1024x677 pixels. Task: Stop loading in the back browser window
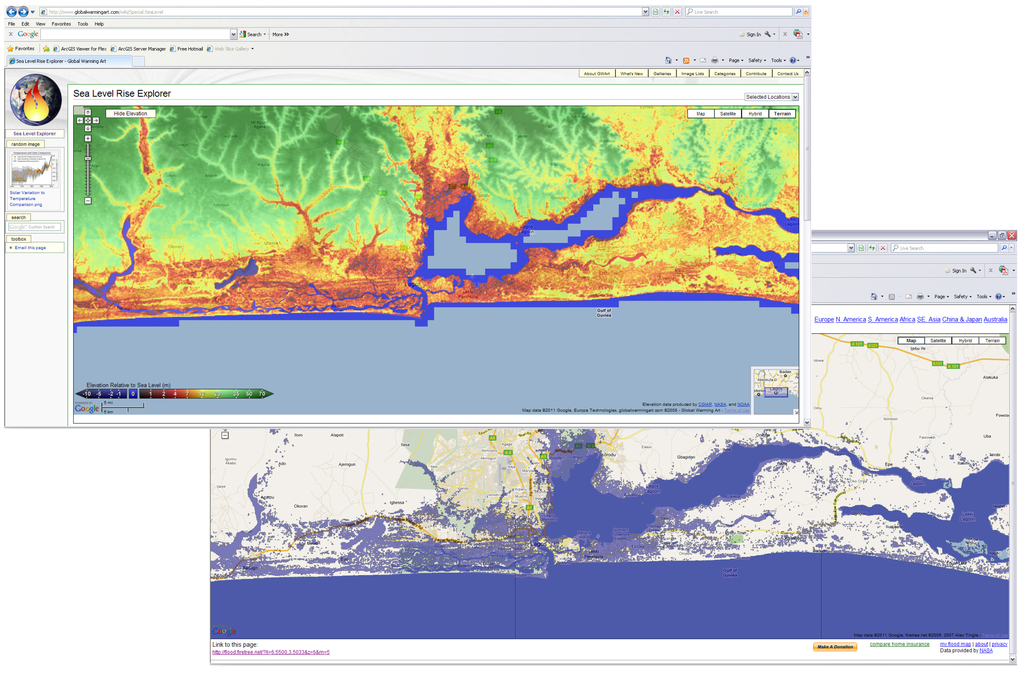tap(883, 248)
